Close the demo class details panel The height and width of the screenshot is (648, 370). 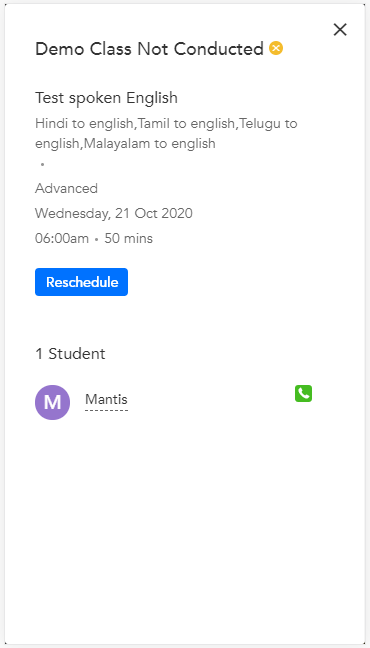pyautogui.click(x=340, y=30)
